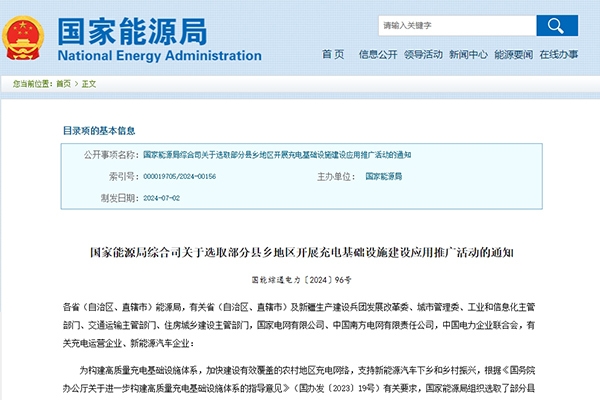Open the 首页 navigation menu item
This screenshot has width=600, height=400.
point(333,54)
